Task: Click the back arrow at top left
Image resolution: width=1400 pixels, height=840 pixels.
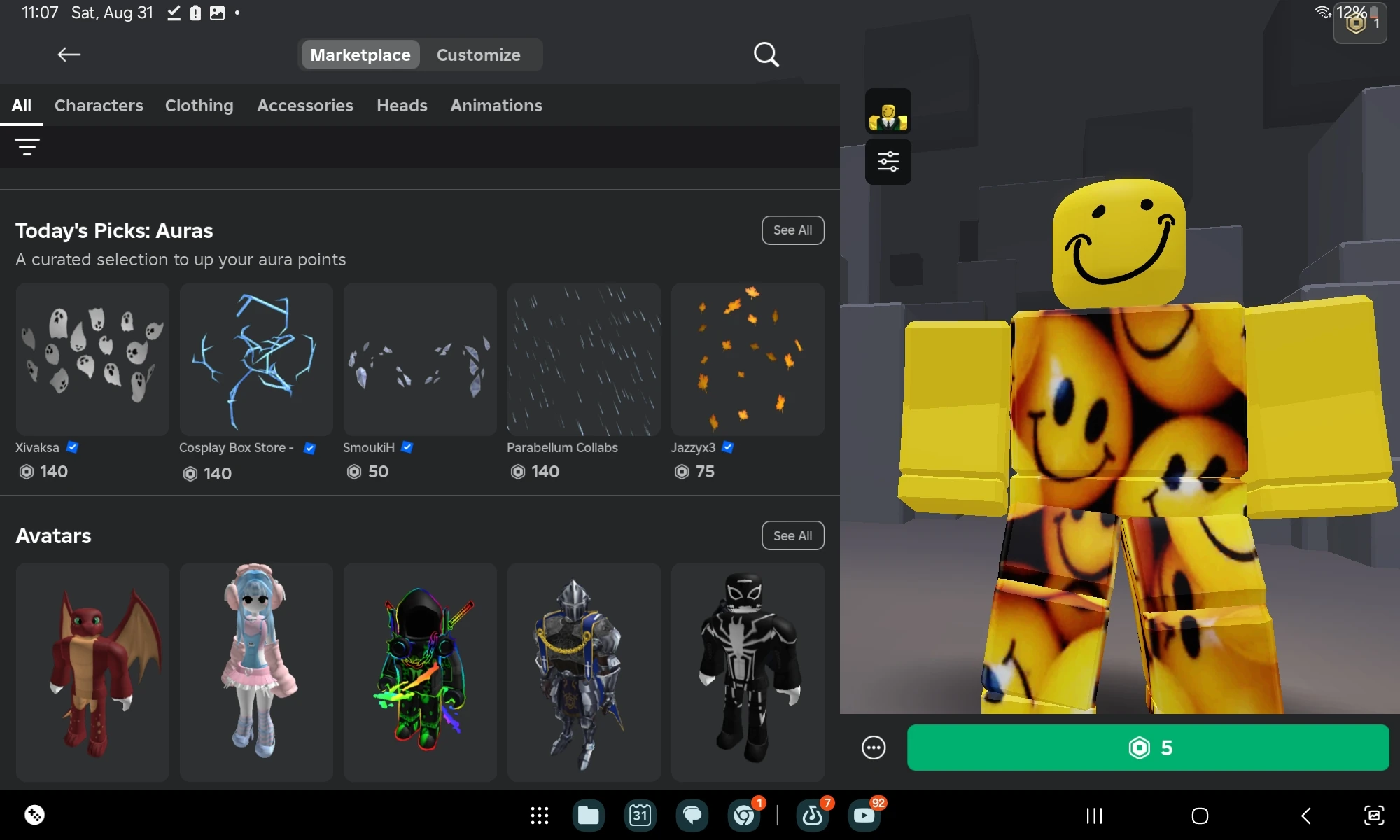Action: [x=69, y=55]
